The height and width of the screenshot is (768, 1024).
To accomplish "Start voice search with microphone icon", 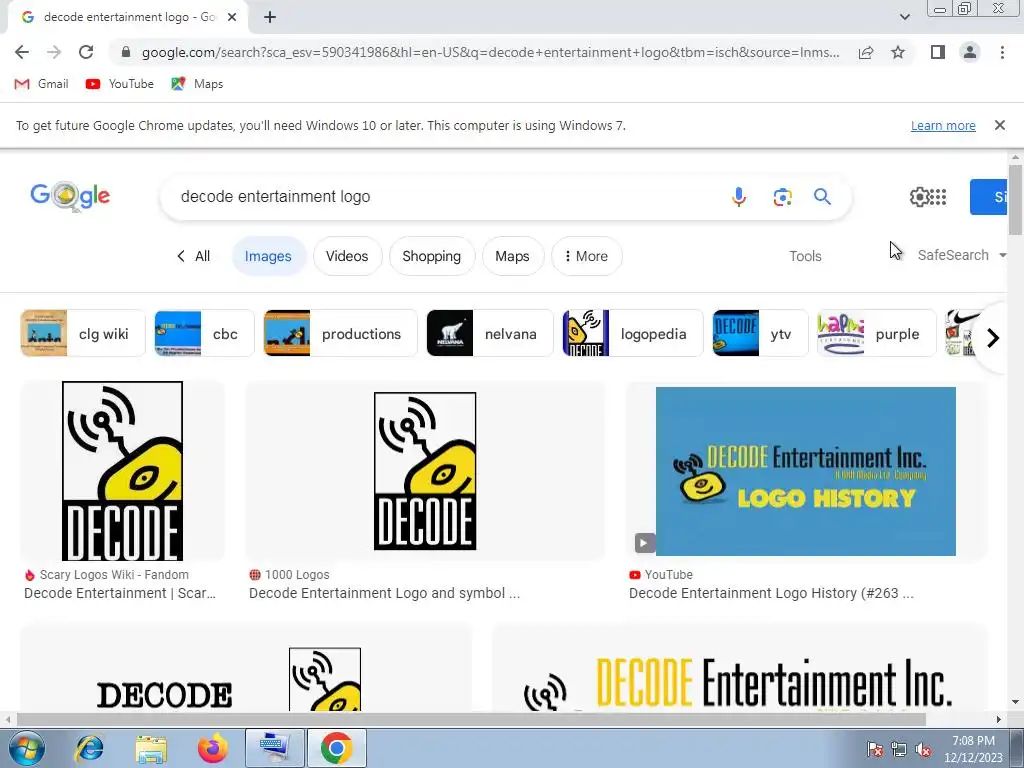I will click(739, 197).
